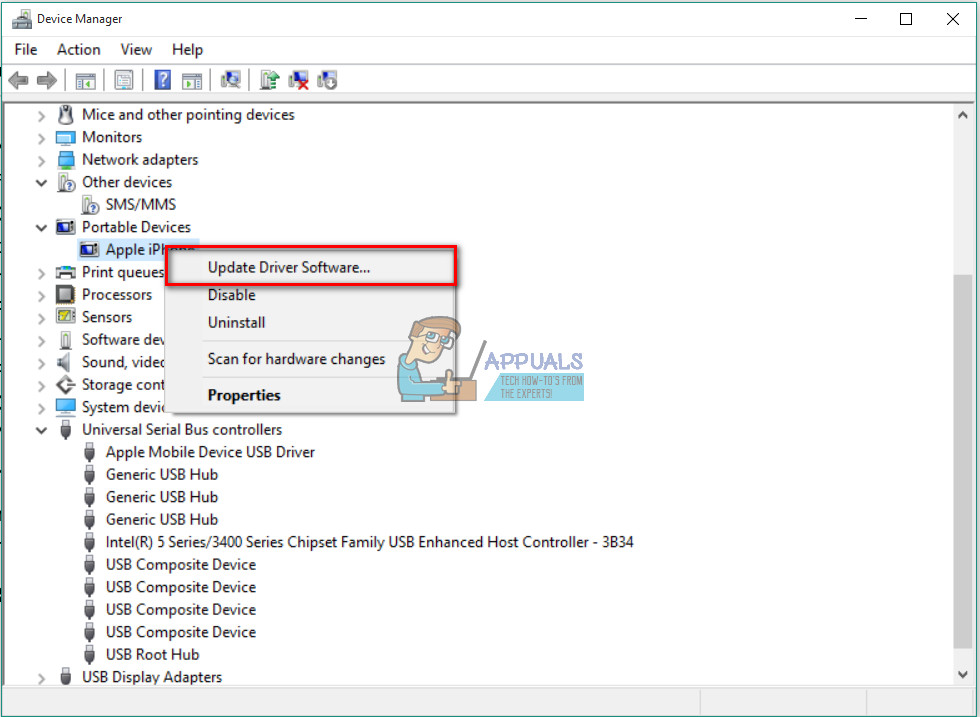Image resolution: width=980 pixels, height=717 pixels.
Task: Click the Network adapters category icon
Action: click(66, 160)
